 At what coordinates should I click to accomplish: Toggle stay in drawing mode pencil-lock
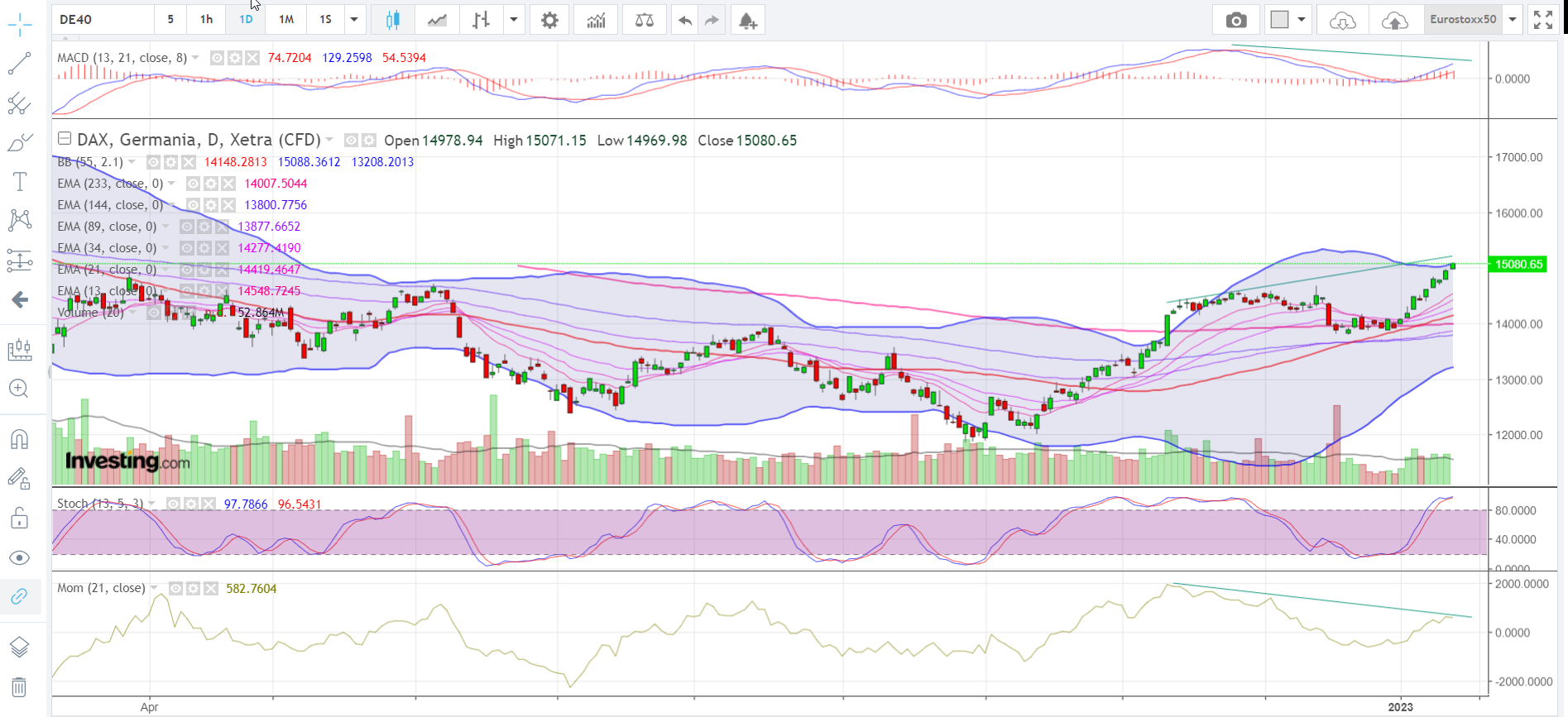click(x=19, y=478)
